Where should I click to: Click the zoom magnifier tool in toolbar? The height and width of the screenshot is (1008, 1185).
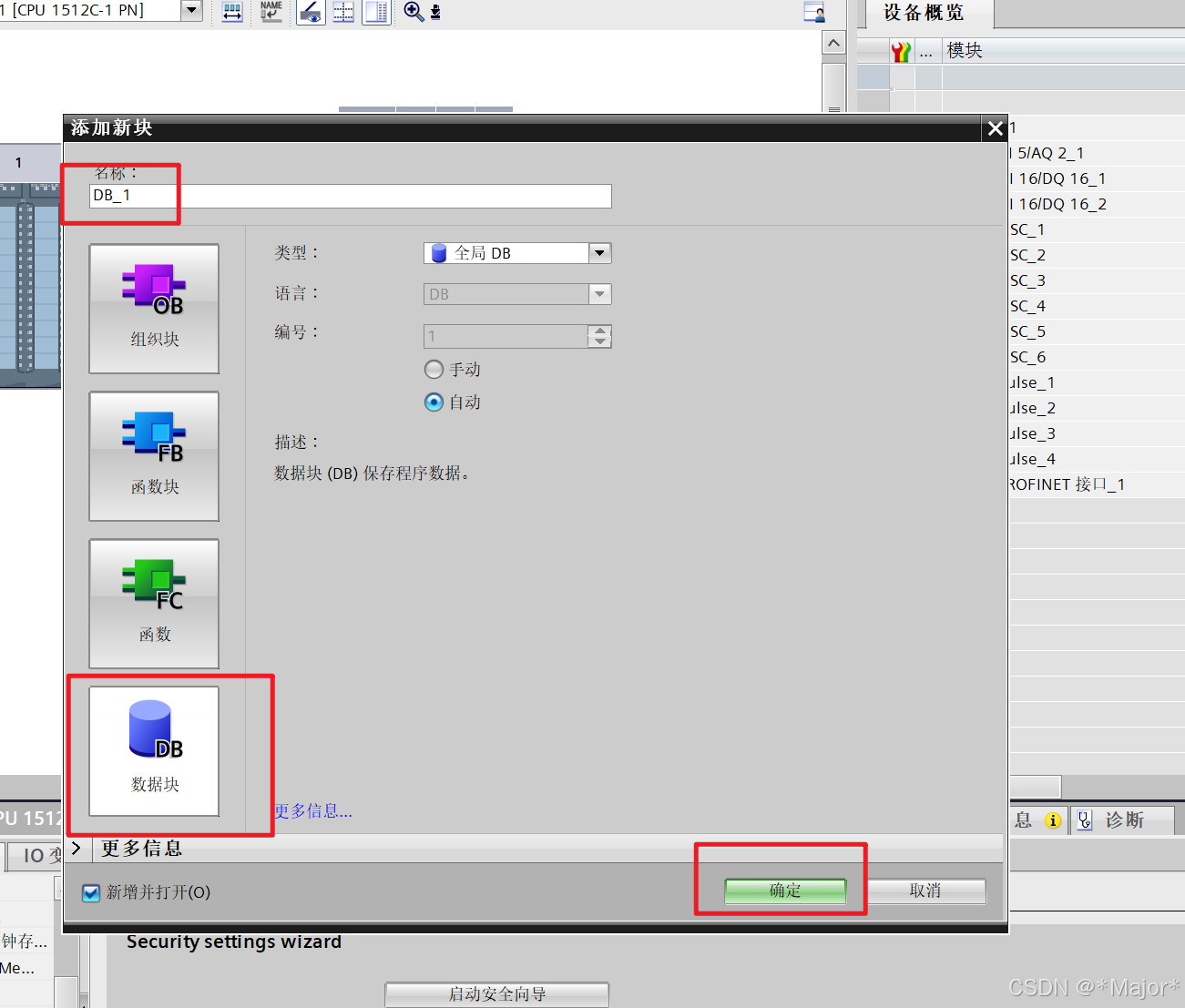pos(413,12)
